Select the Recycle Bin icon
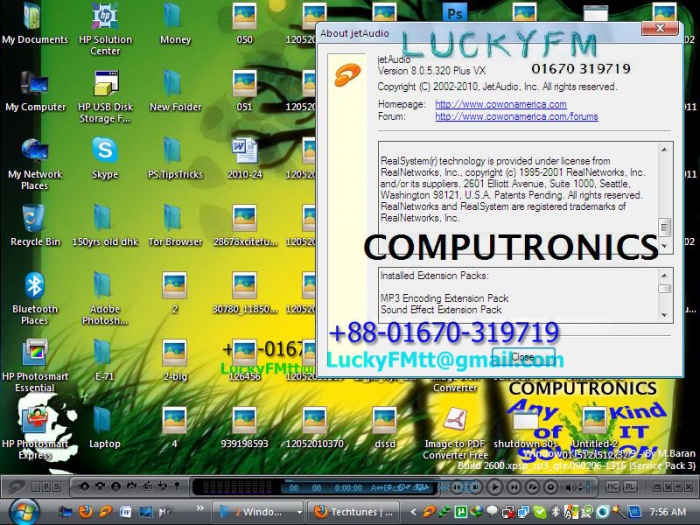 point(35,225)
